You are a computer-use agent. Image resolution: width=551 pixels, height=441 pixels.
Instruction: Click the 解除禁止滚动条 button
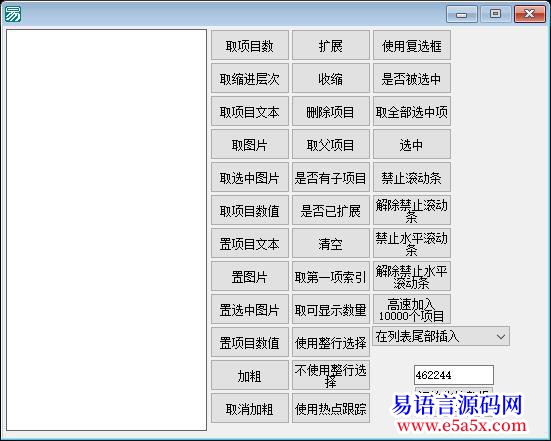click(x=411, y=210)
